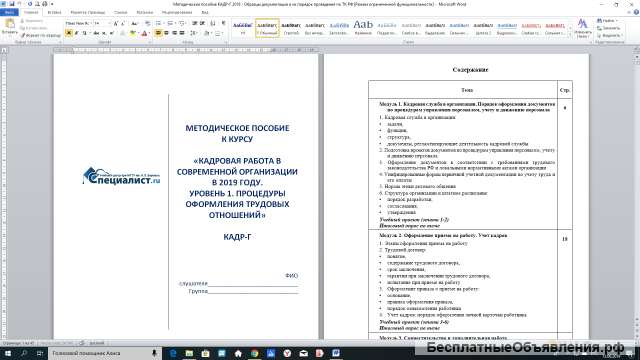Click the Paste (Вставить) clipboard icon
The image size is (640, 360).
(x=9, y=24)
